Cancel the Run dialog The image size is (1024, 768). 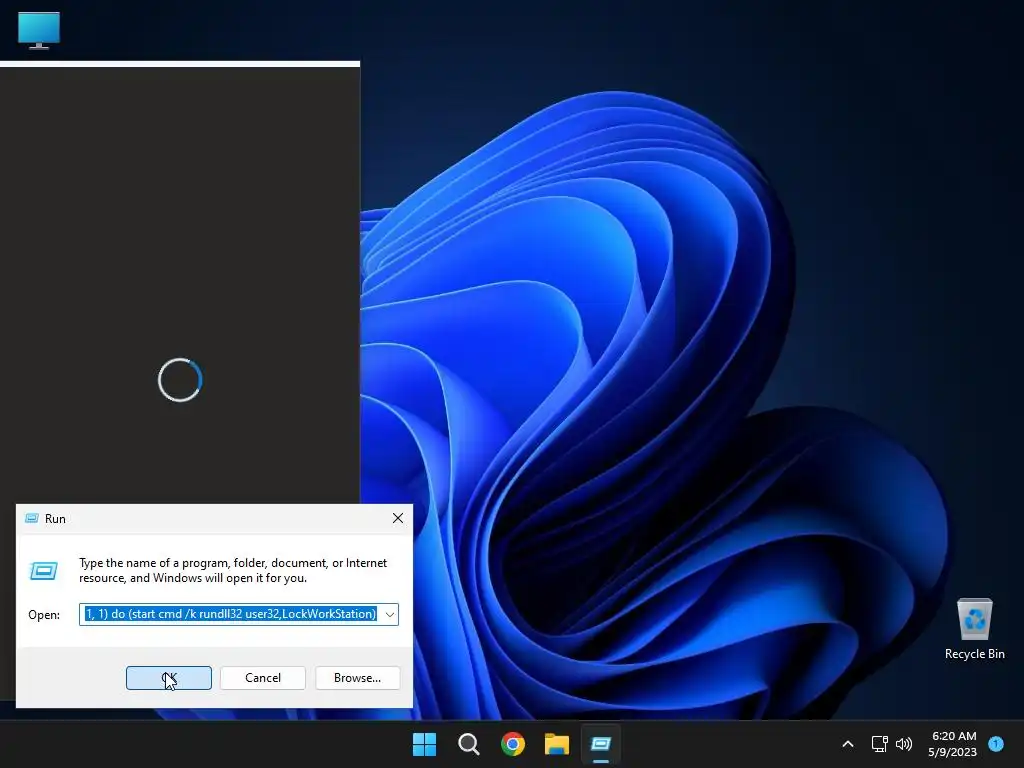click(263, 678)
